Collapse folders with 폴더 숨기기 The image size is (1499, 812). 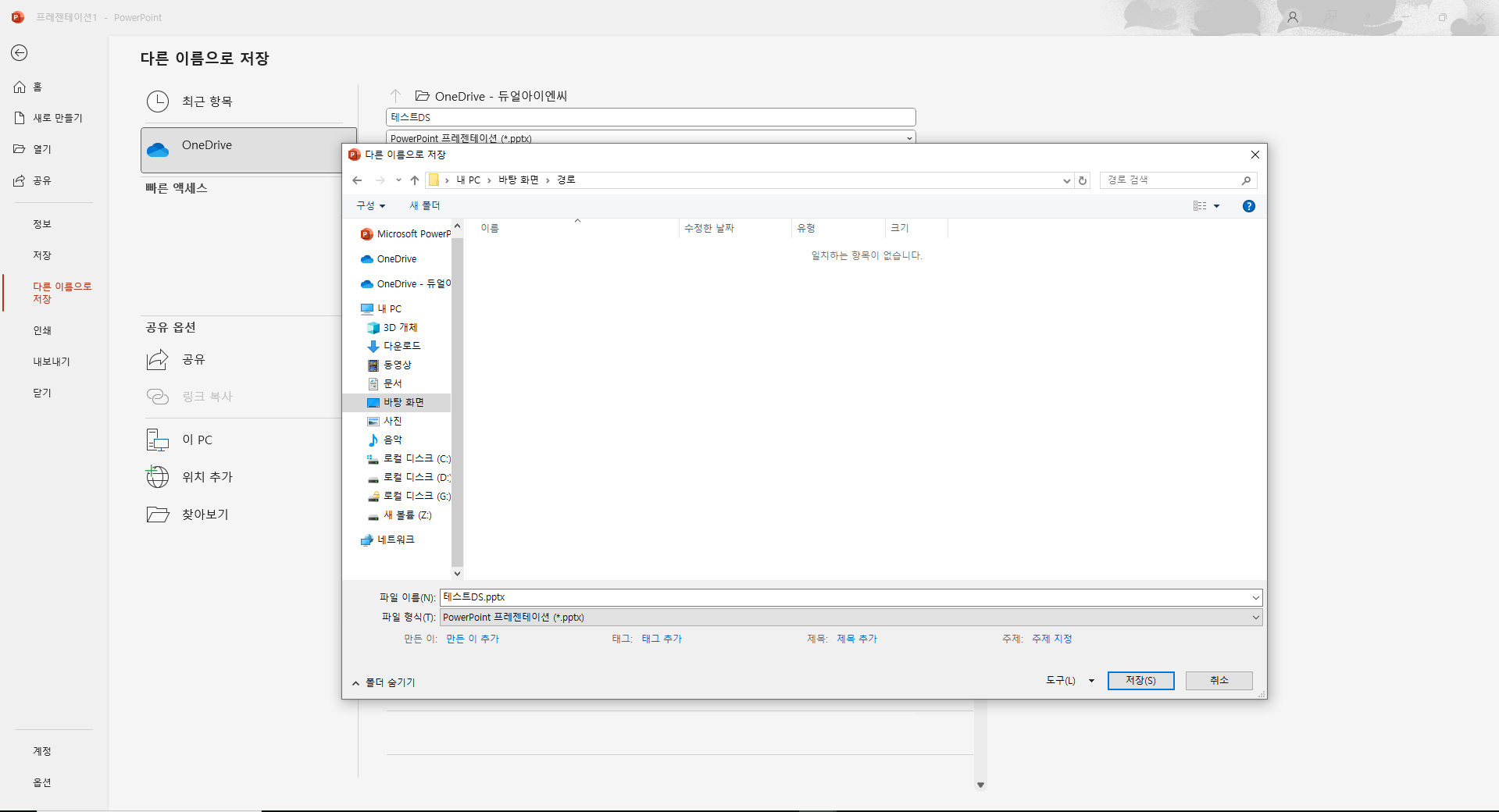(x=384, y=682)
